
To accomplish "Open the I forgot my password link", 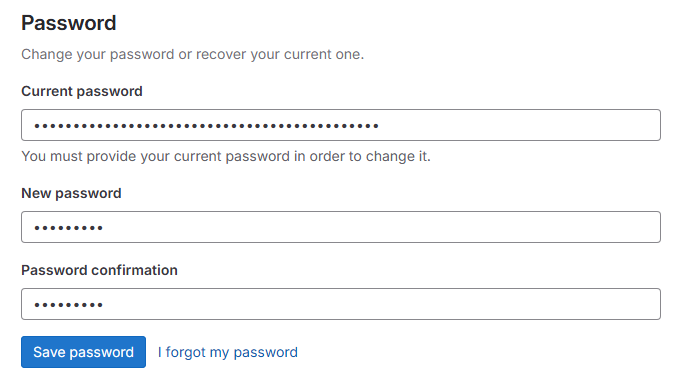I will (x=228, y=352).
